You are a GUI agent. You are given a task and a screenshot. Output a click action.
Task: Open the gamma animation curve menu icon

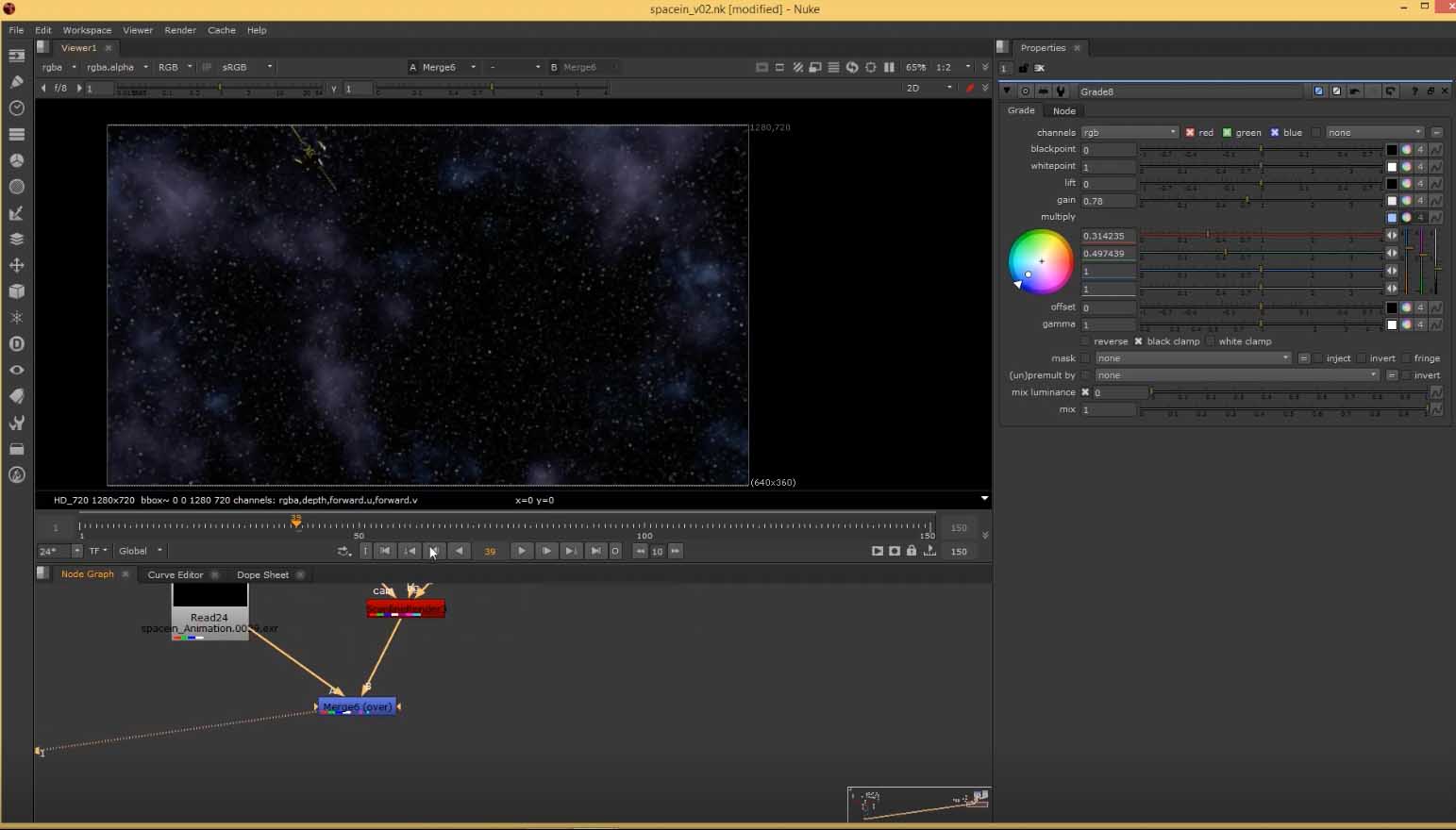[1435, 324]
